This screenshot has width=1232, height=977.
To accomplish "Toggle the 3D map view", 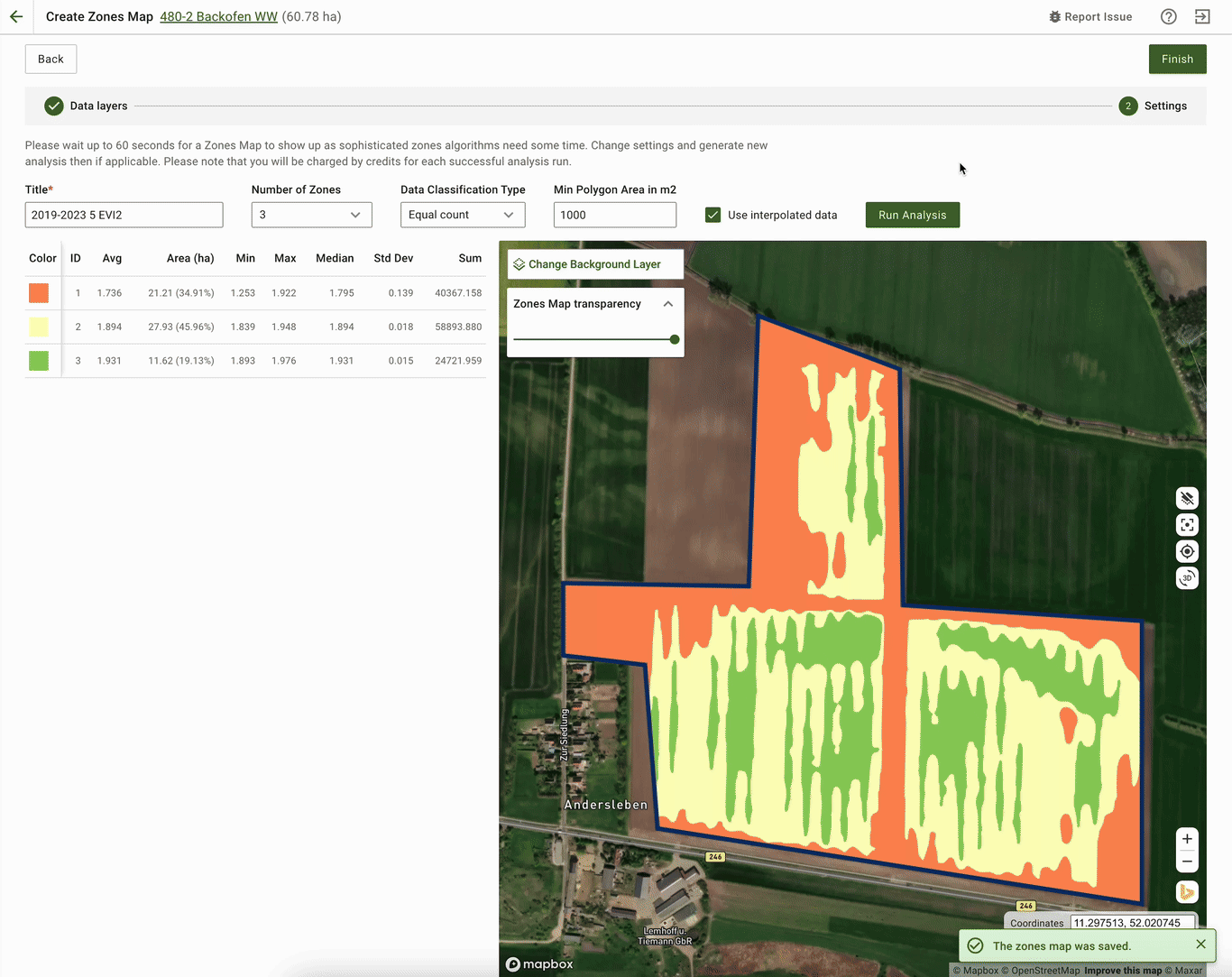I will pyautogui.click(x=1187, y=578).
